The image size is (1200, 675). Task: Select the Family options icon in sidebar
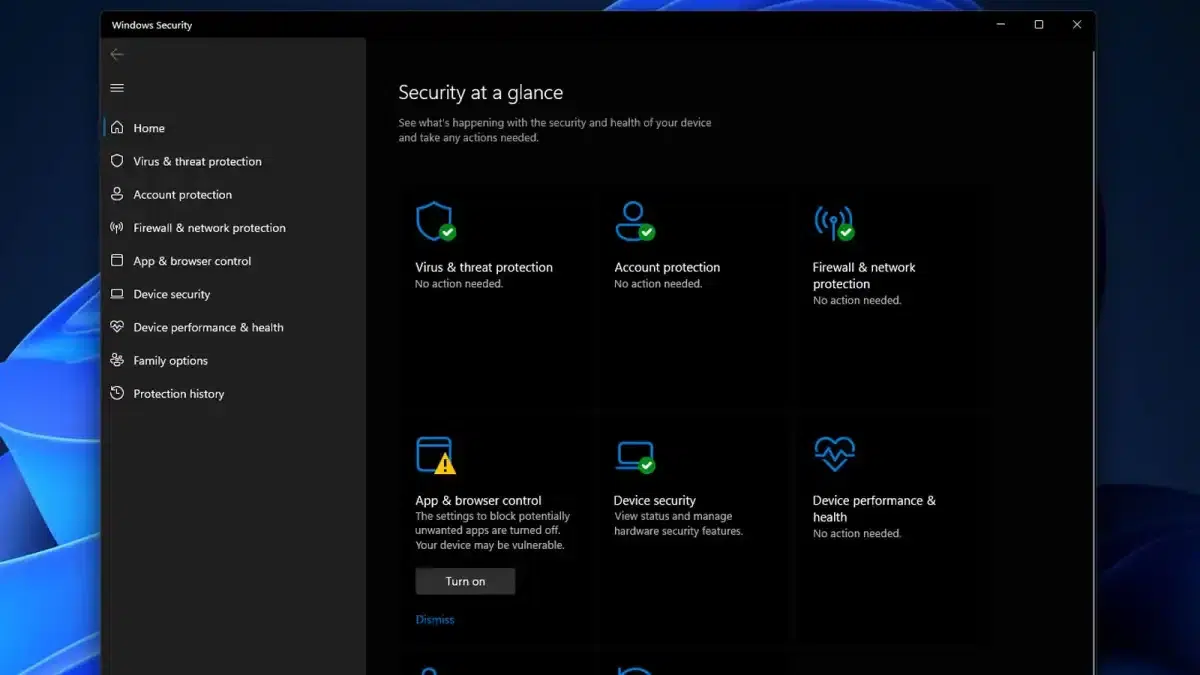(x=117, y=360)
